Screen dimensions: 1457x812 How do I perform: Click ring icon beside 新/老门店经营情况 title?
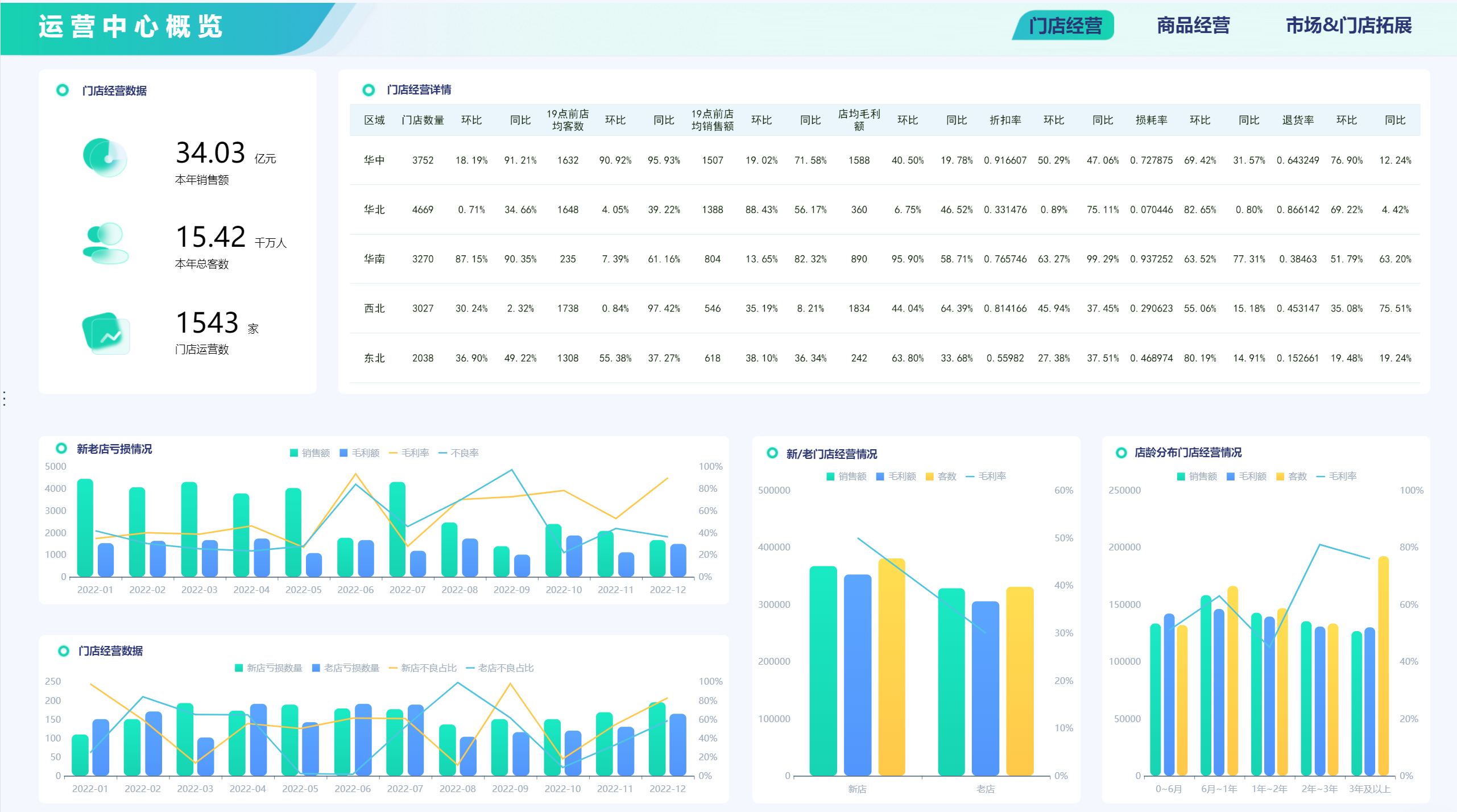tap(772, 453)
